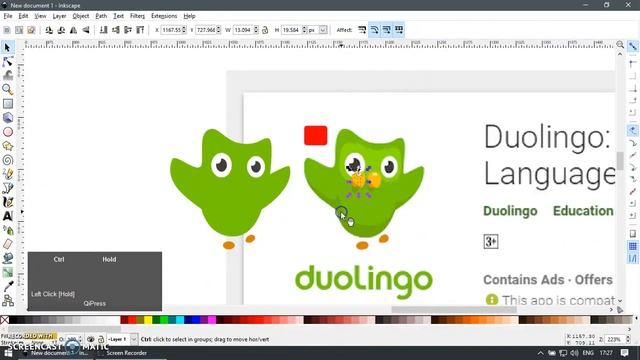Toggle scale rounded corners affect option
640x360 pixels.
(374, 30)
